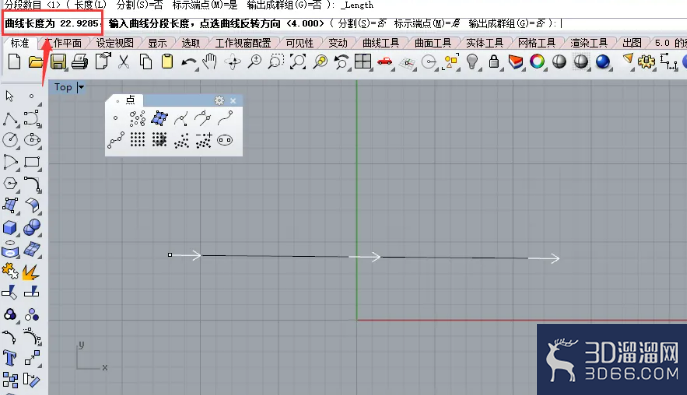Select the Boolean spheres tool
Image resolution: width=687 pixels, height=395 pixels.
32,227
